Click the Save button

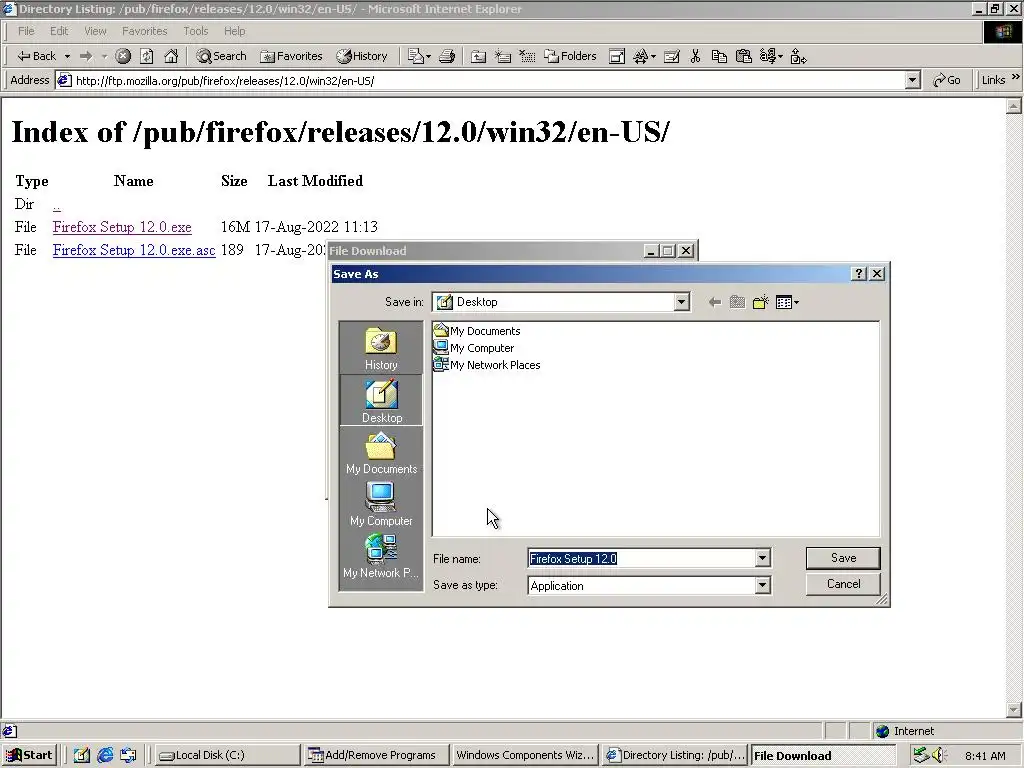click(843, 558)
